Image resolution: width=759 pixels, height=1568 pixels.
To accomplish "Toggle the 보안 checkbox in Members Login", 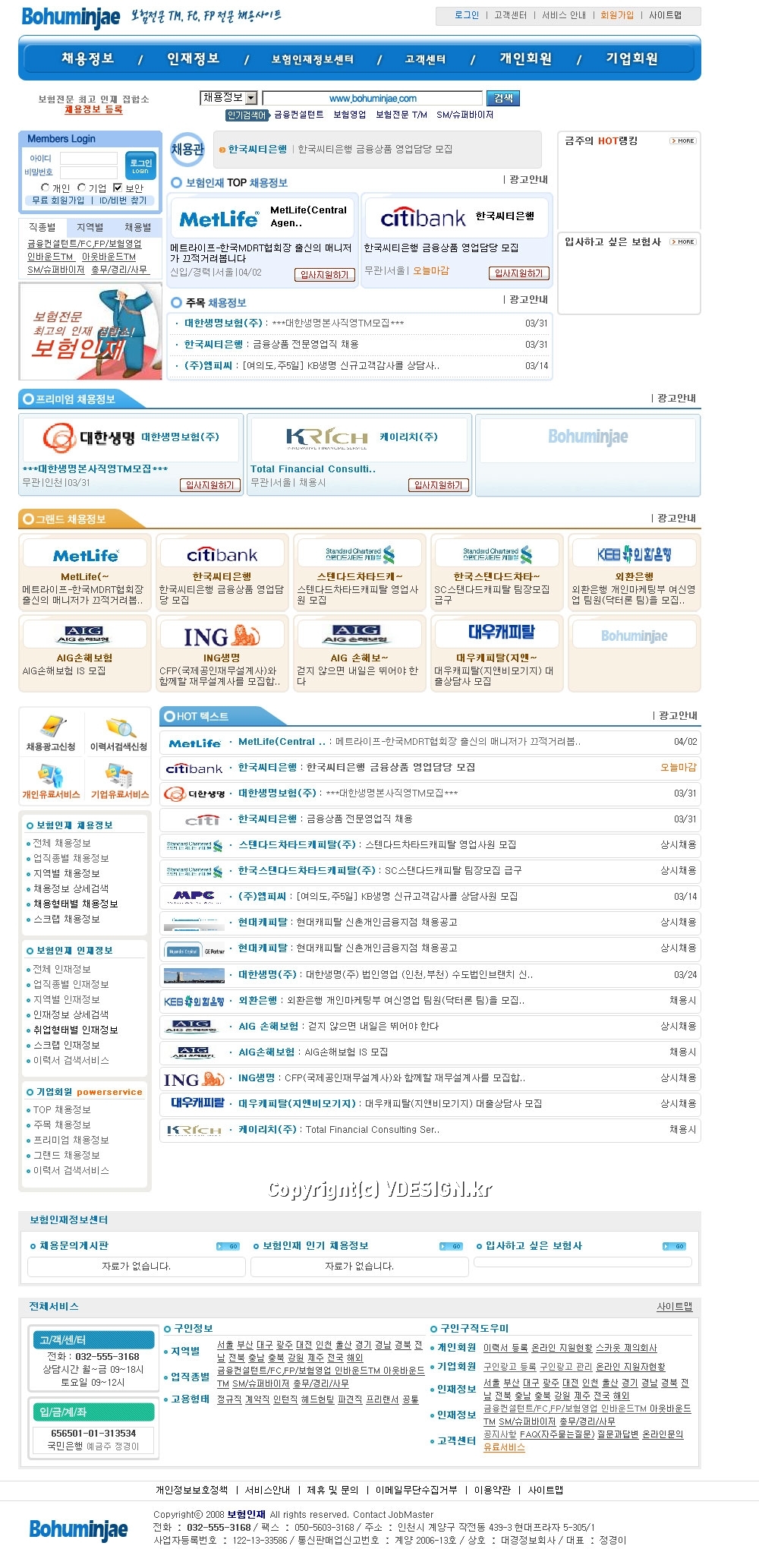I will coord(118,188).
